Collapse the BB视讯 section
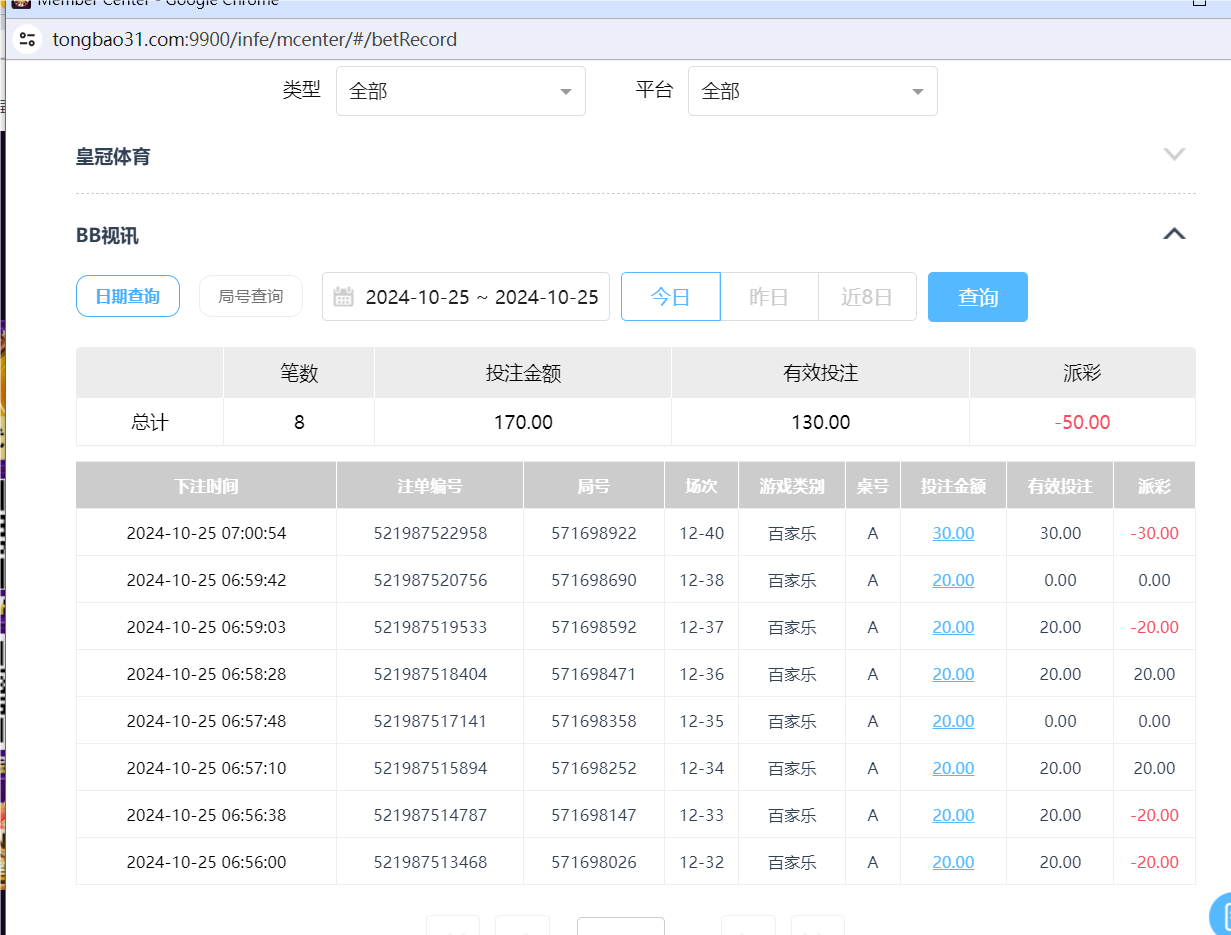 (1173, 233)
